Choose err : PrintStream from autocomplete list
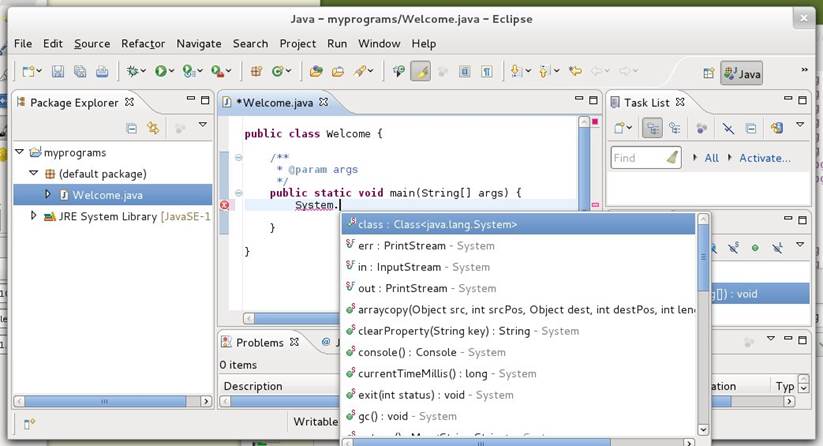This screenshot has height=446, width=823. tap(519, 246)
